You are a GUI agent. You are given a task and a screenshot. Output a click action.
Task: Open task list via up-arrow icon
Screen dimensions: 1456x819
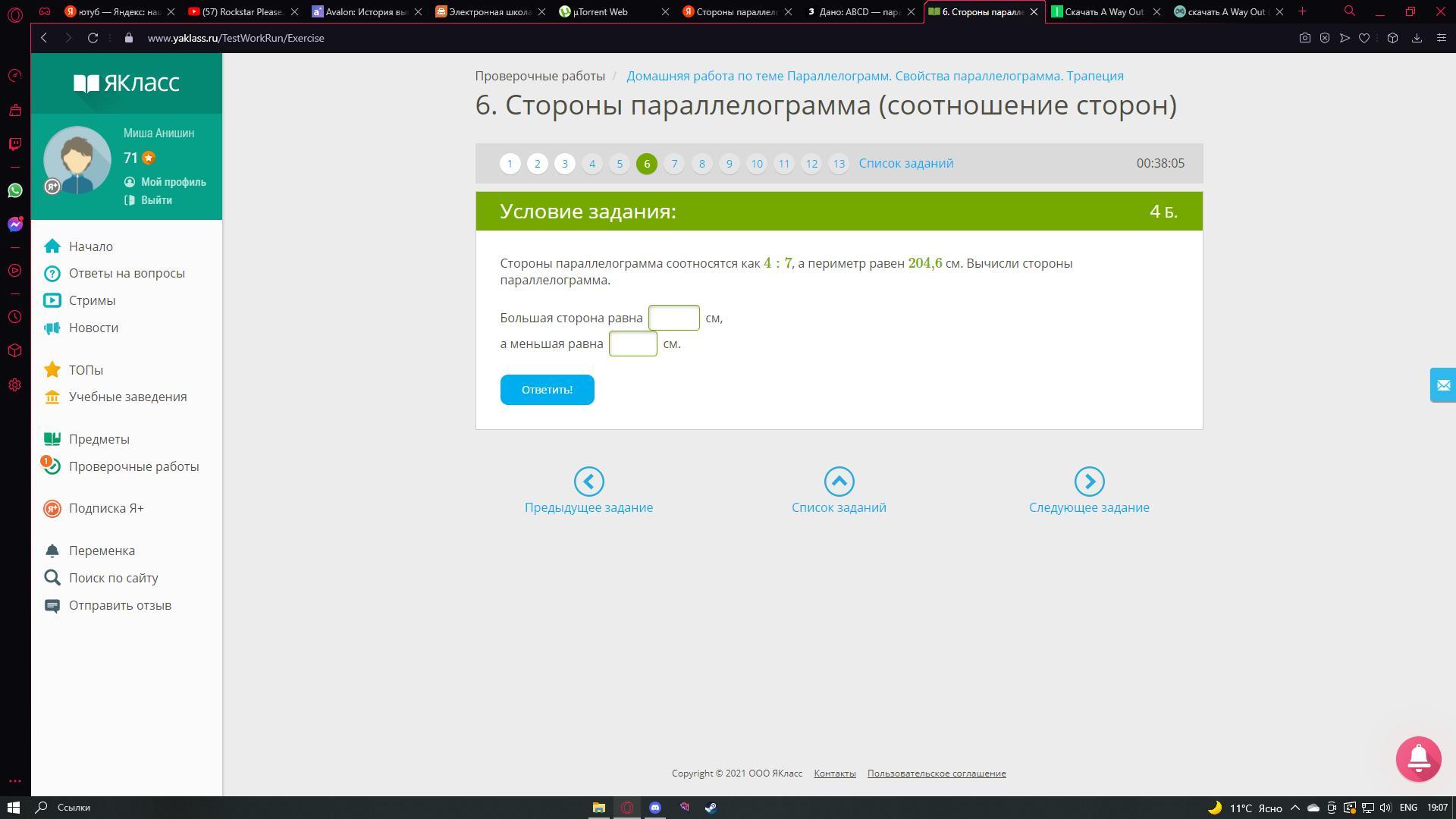[x=839, y=482]
